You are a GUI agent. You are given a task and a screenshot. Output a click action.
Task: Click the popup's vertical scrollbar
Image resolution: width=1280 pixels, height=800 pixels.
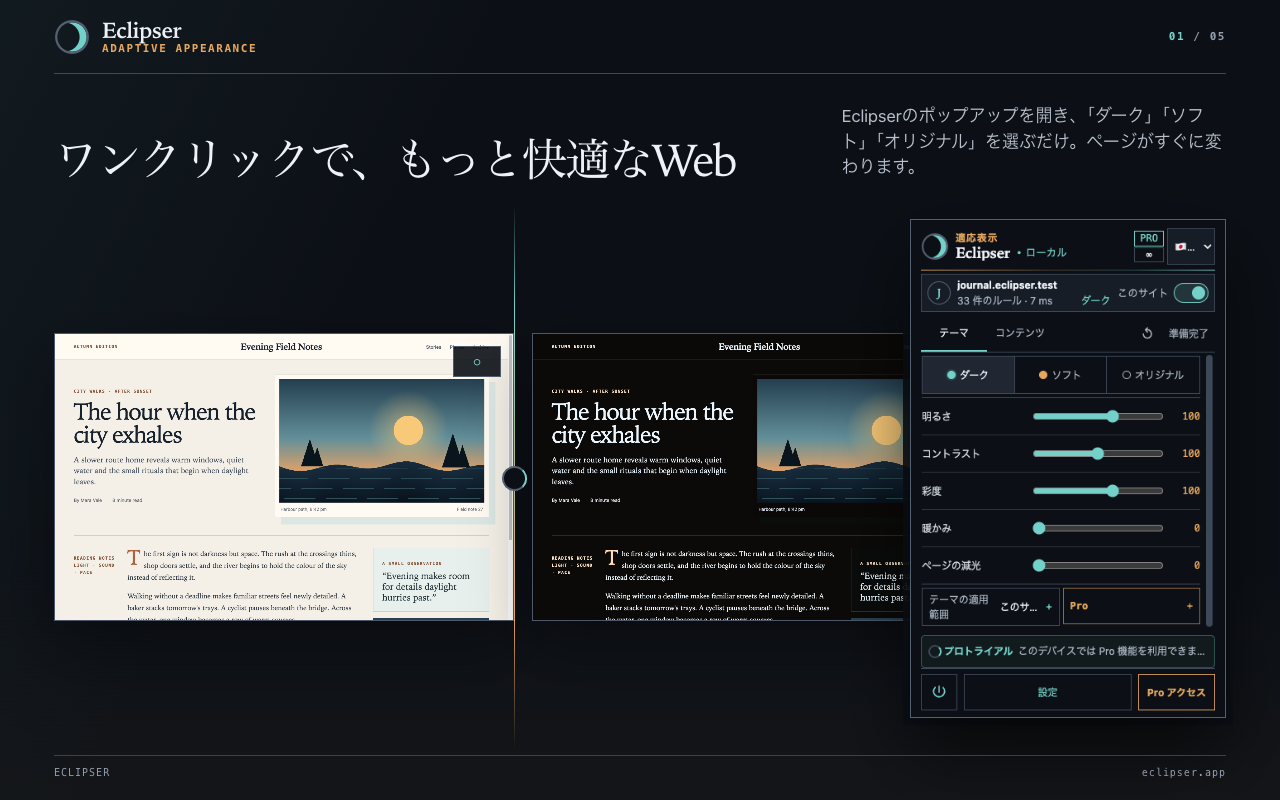1209,490
